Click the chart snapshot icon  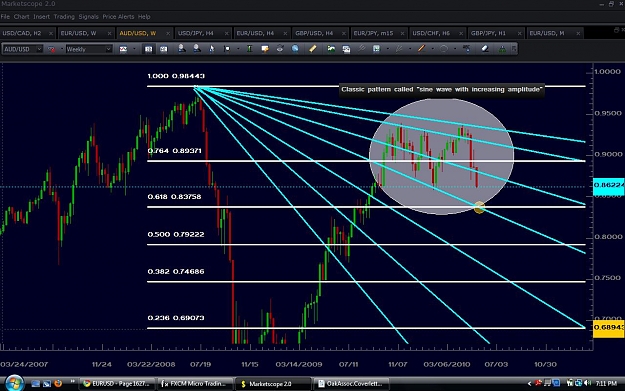(346, 49)
